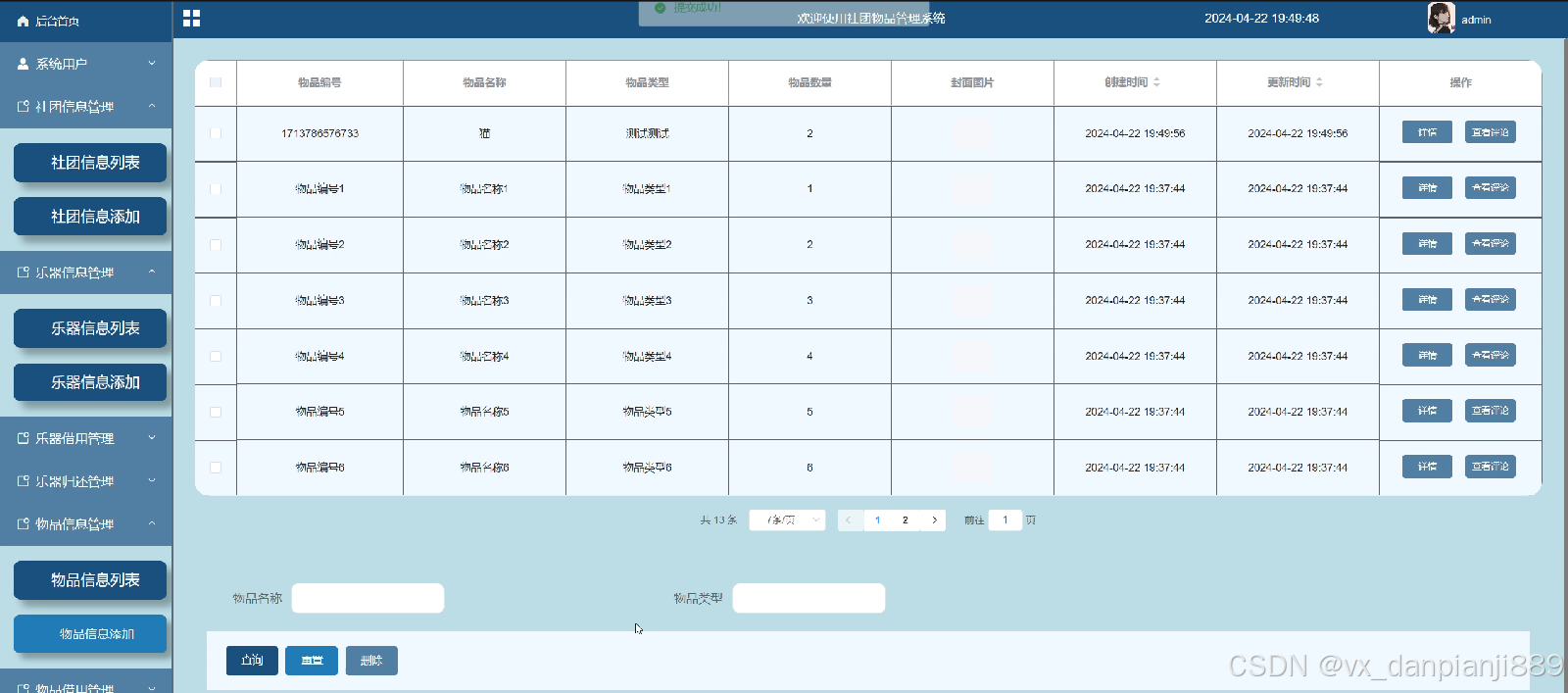Open 社团信息添加 in the sidebar

tap(90, 217)
